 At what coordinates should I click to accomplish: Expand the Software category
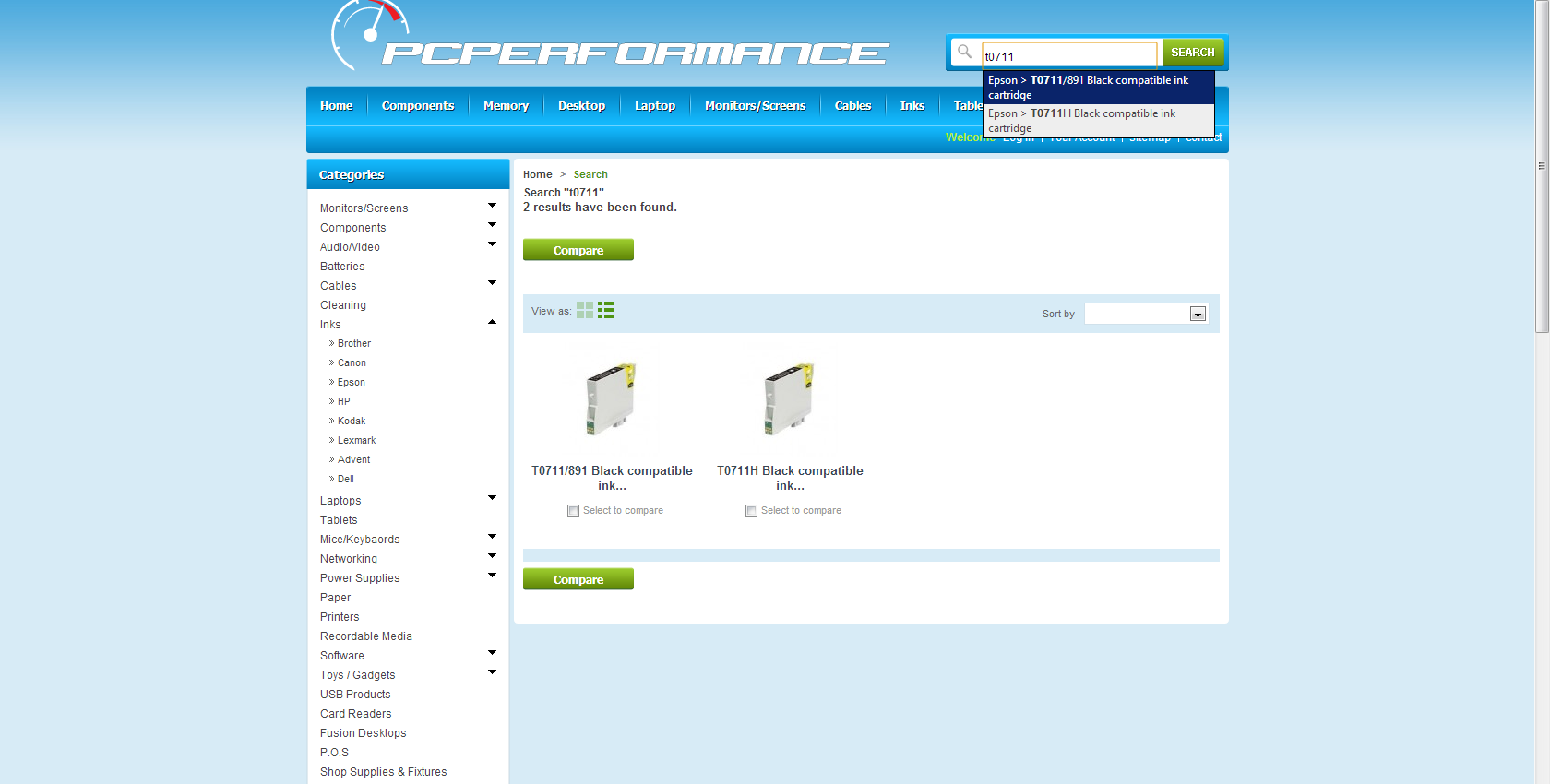tap(492, 653)
